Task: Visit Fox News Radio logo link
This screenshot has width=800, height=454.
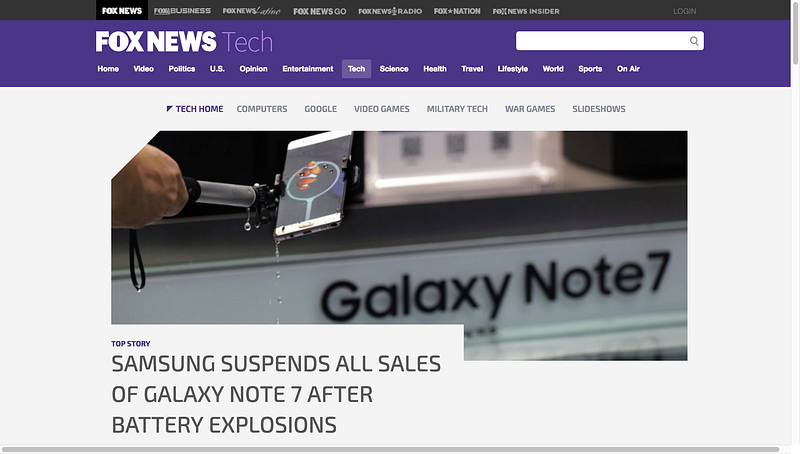Action: click(390, 11)
